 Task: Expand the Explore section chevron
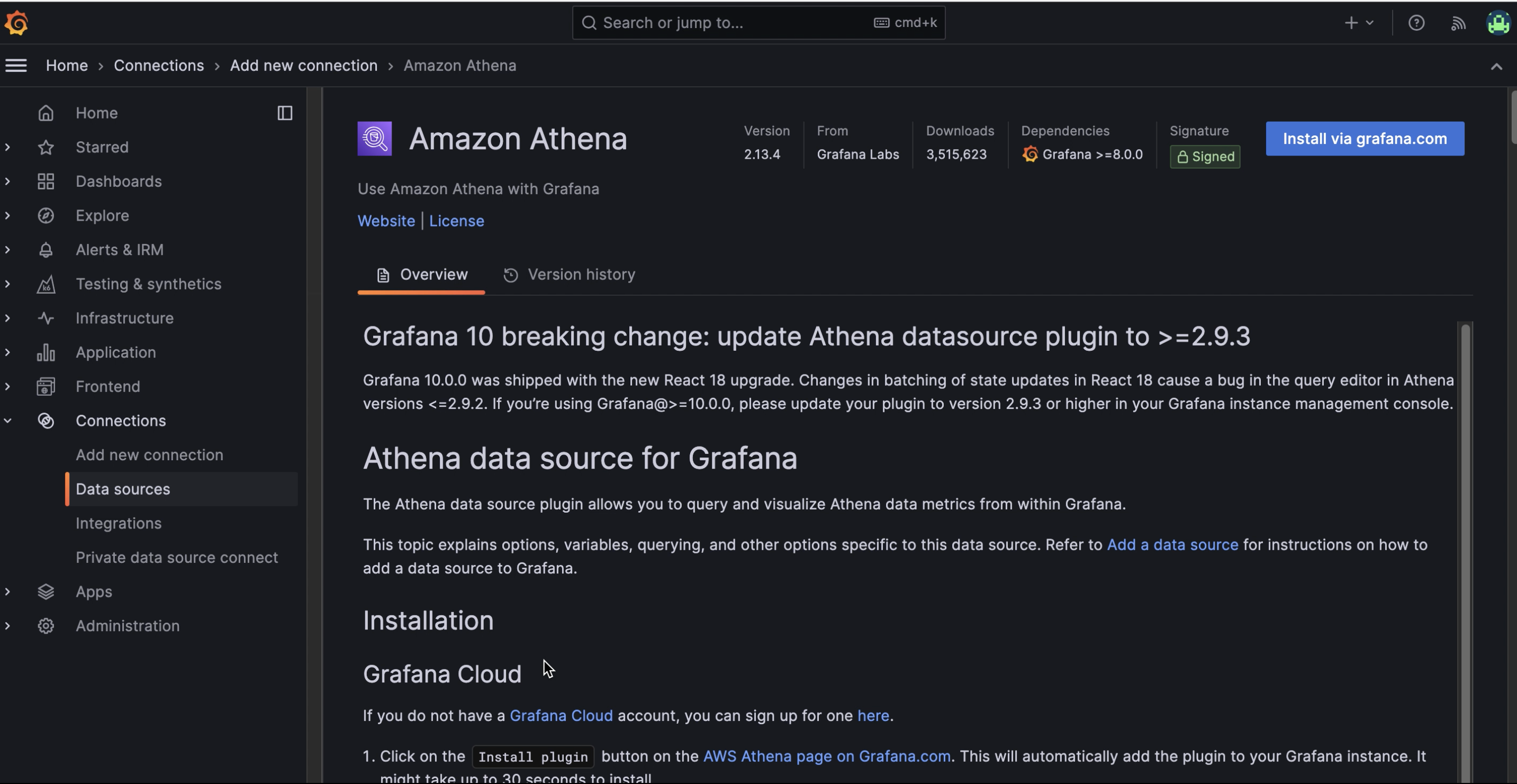(x=7, y=215)
